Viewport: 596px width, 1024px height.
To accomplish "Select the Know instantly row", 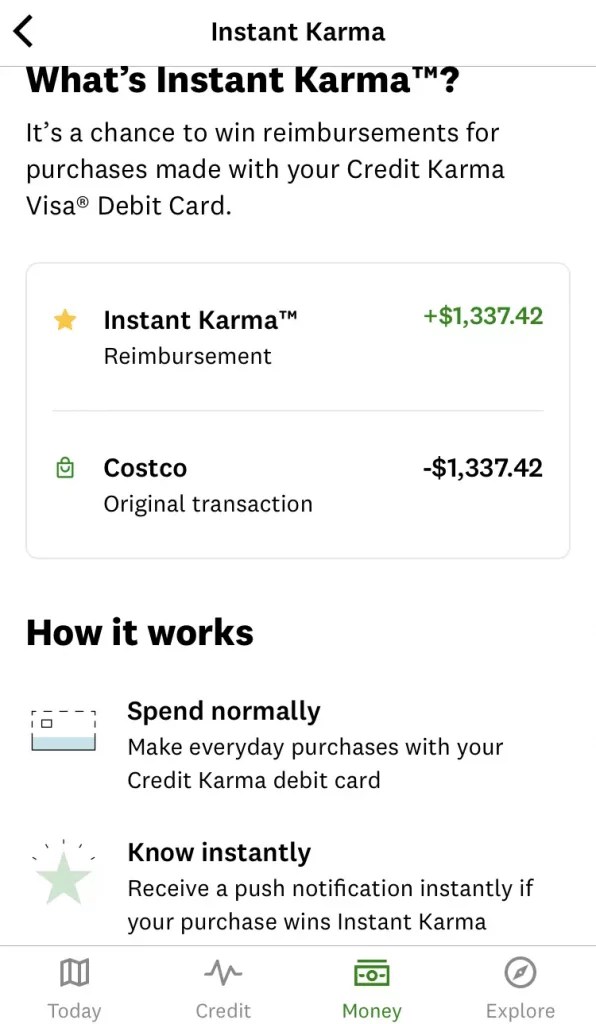I will [300, 885].
